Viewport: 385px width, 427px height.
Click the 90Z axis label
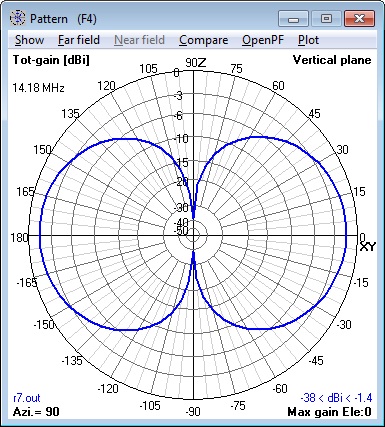pyautogui.click(x=196, y=63)
